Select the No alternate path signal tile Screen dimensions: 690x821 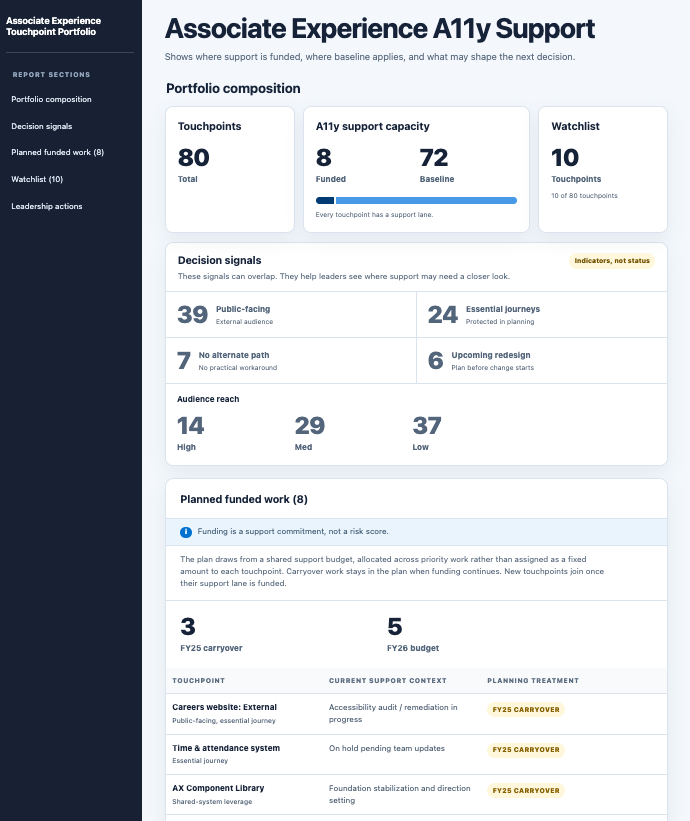pos(291,361)
